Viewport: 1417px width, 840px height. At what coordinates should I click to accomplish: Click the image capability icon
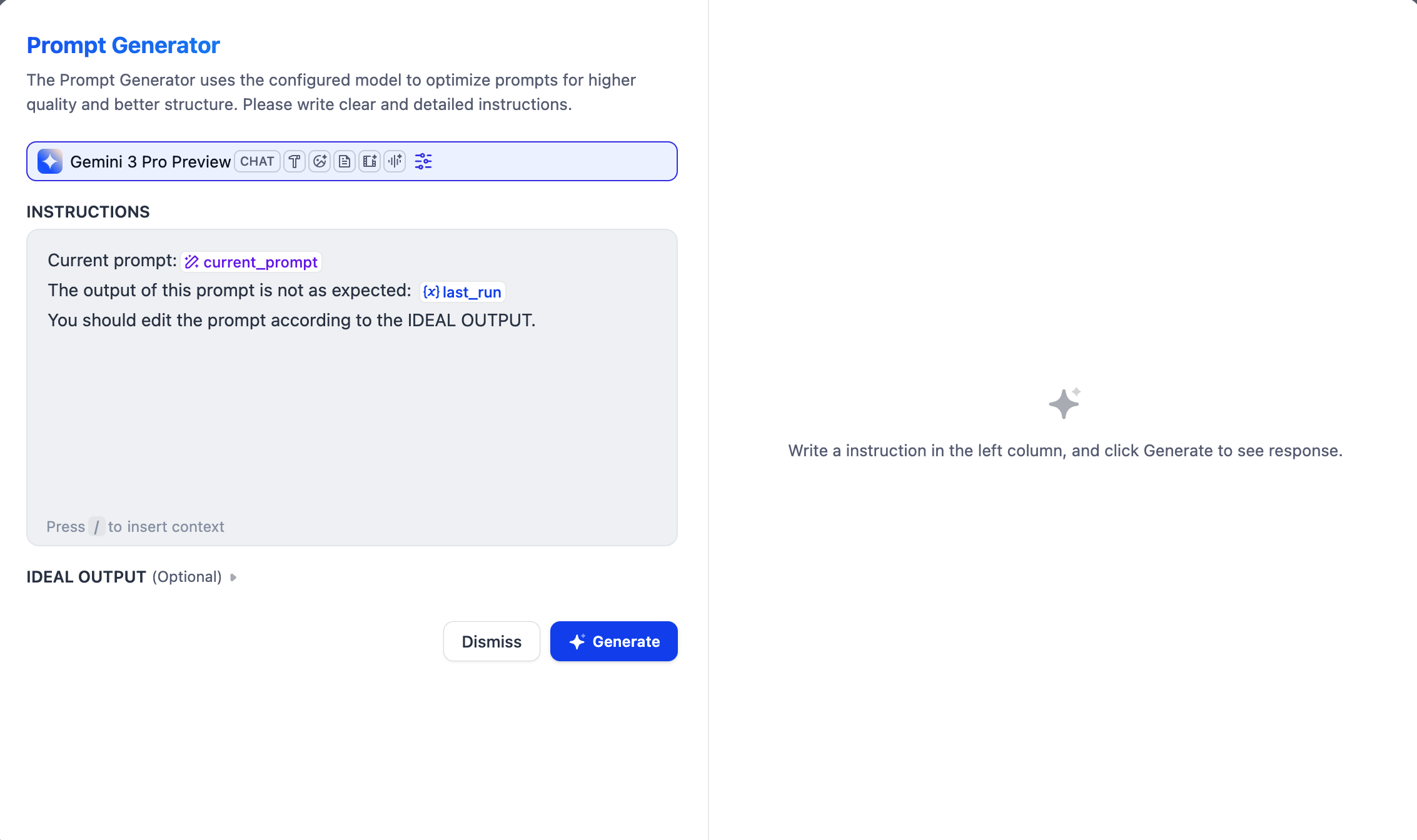320,161
